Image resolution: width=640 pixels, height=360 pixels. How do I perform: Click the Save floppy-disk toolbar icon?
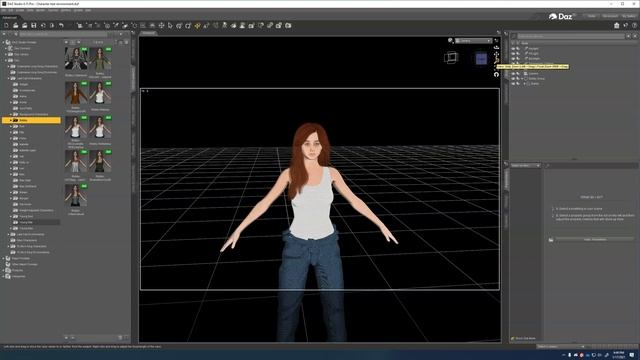(x=33, y=25)
